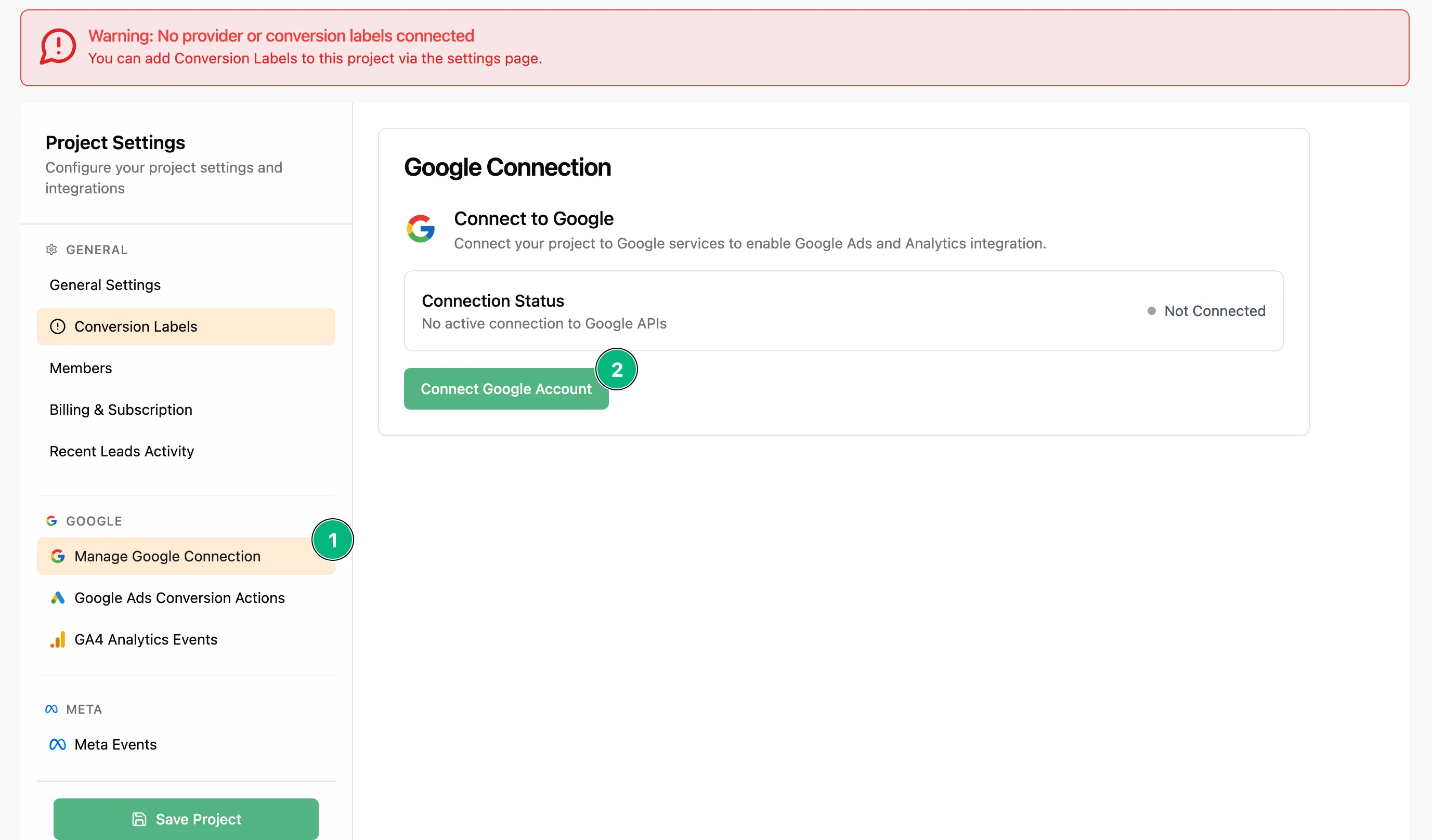Click the Google G icon next to Connect to Google
Viewport: 1432px width, 840px height.
(421, 229)
